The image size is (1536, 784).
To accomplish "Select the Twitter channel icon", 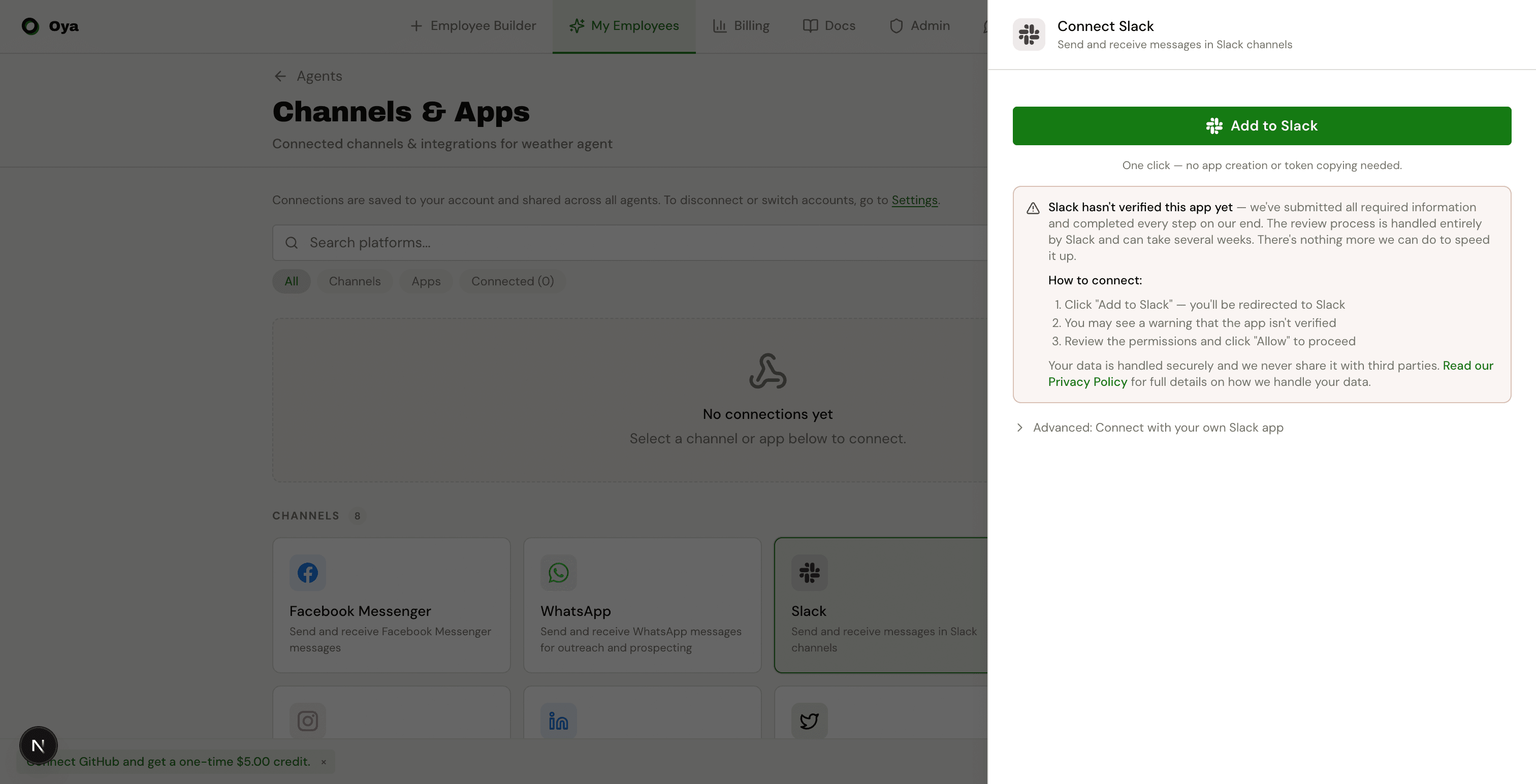I will (809, 720).
